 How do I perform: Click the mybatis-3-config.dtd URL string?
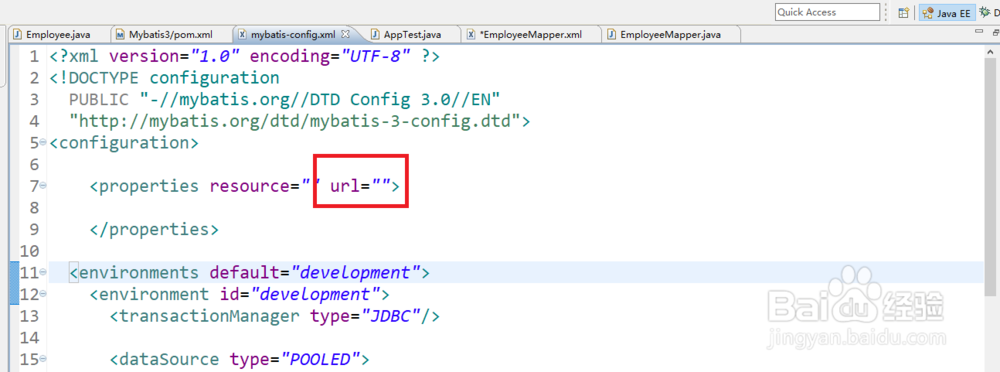295,121
